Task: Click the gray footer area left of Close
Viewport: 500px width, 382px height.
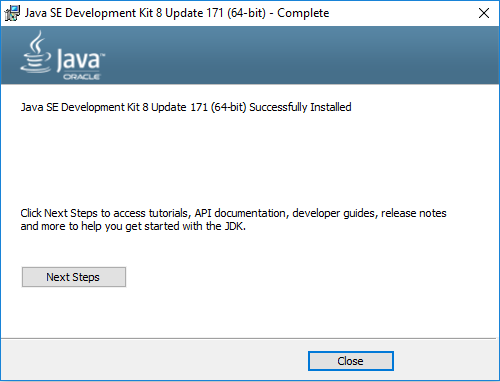Action: [x=153, y=361]
